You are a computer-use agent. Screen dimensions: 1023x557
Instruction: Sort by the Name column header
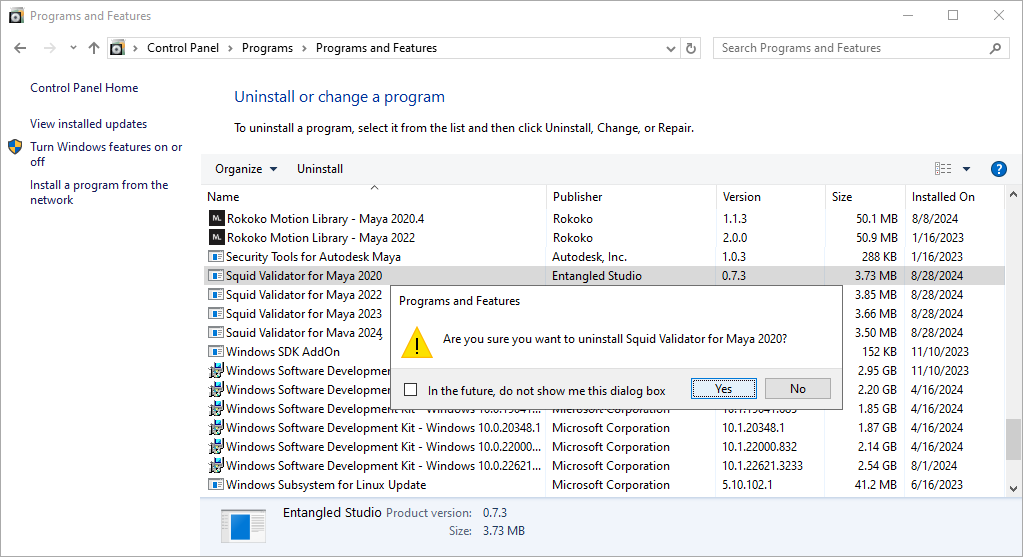[375, 196]
